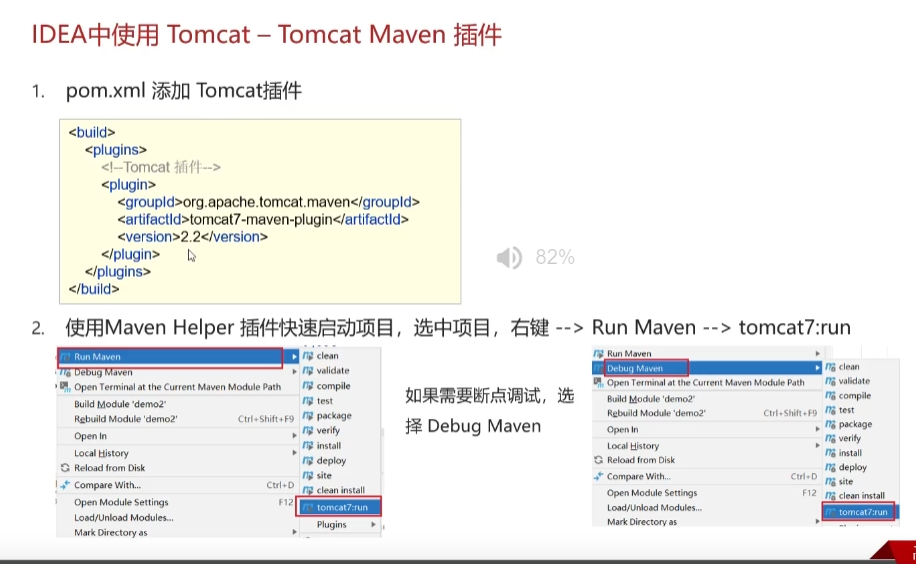
Task: Click Compare With icon in left menu
Action: click(x=65, y=485)
